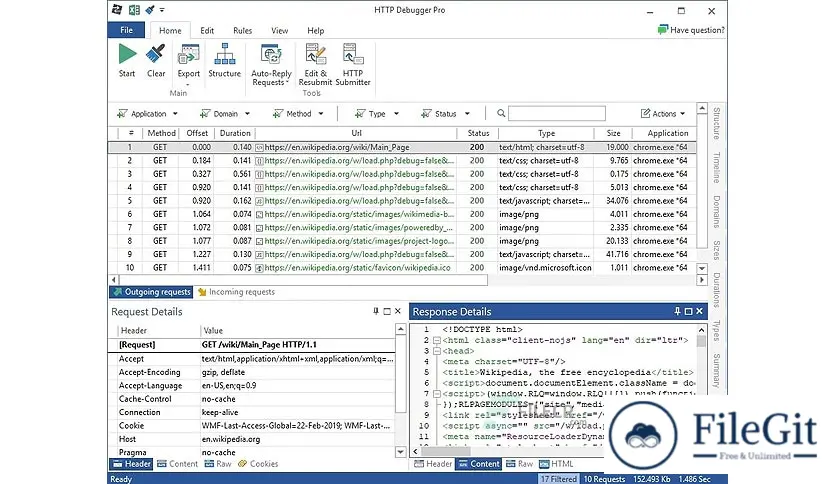Click the brush icon in quick access bar
The height and width of the screenshot is (484, 836).
click(x=150, y=10)
